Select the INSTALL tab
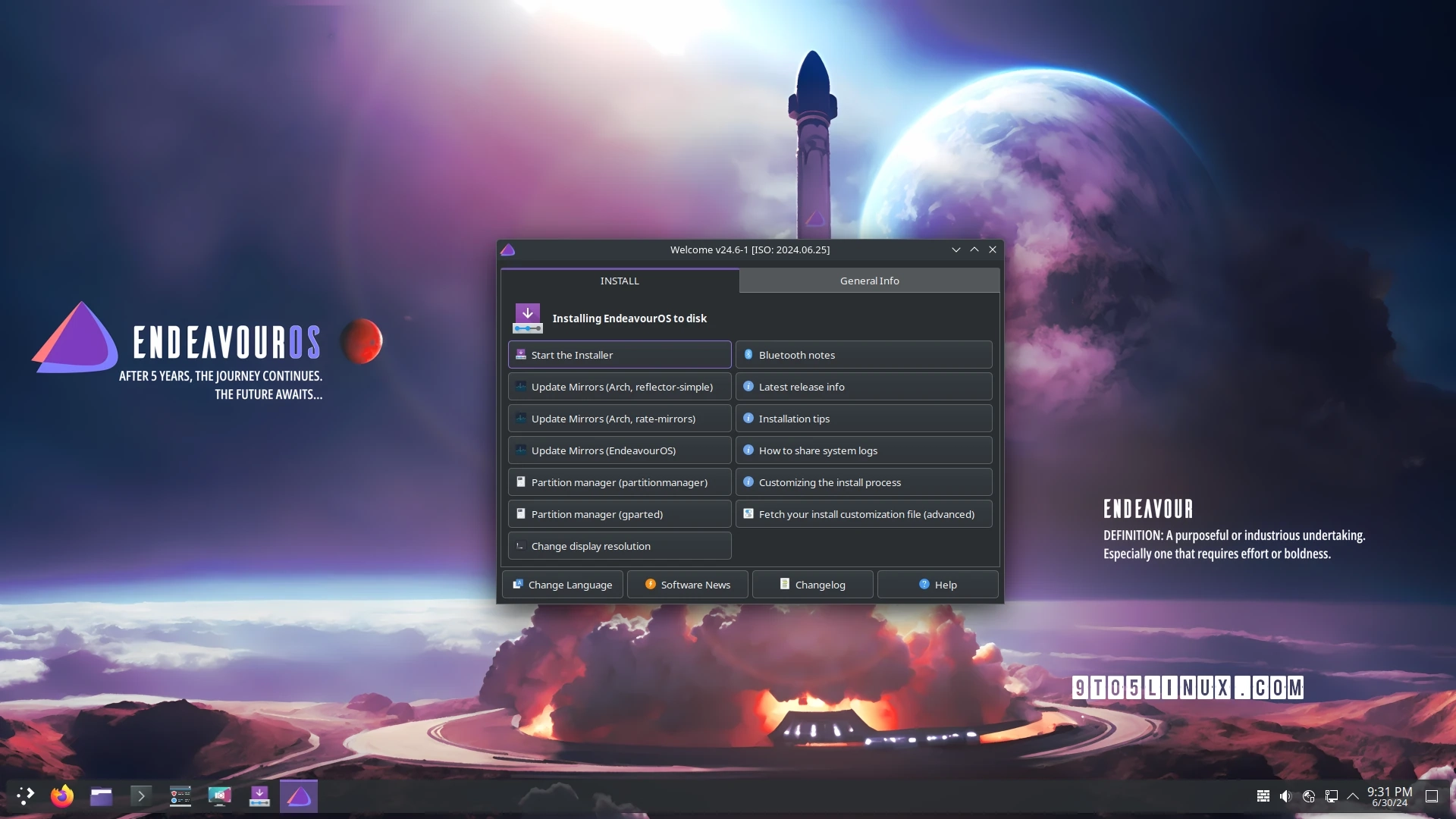The image size is (1456, 819). point(620,281)
